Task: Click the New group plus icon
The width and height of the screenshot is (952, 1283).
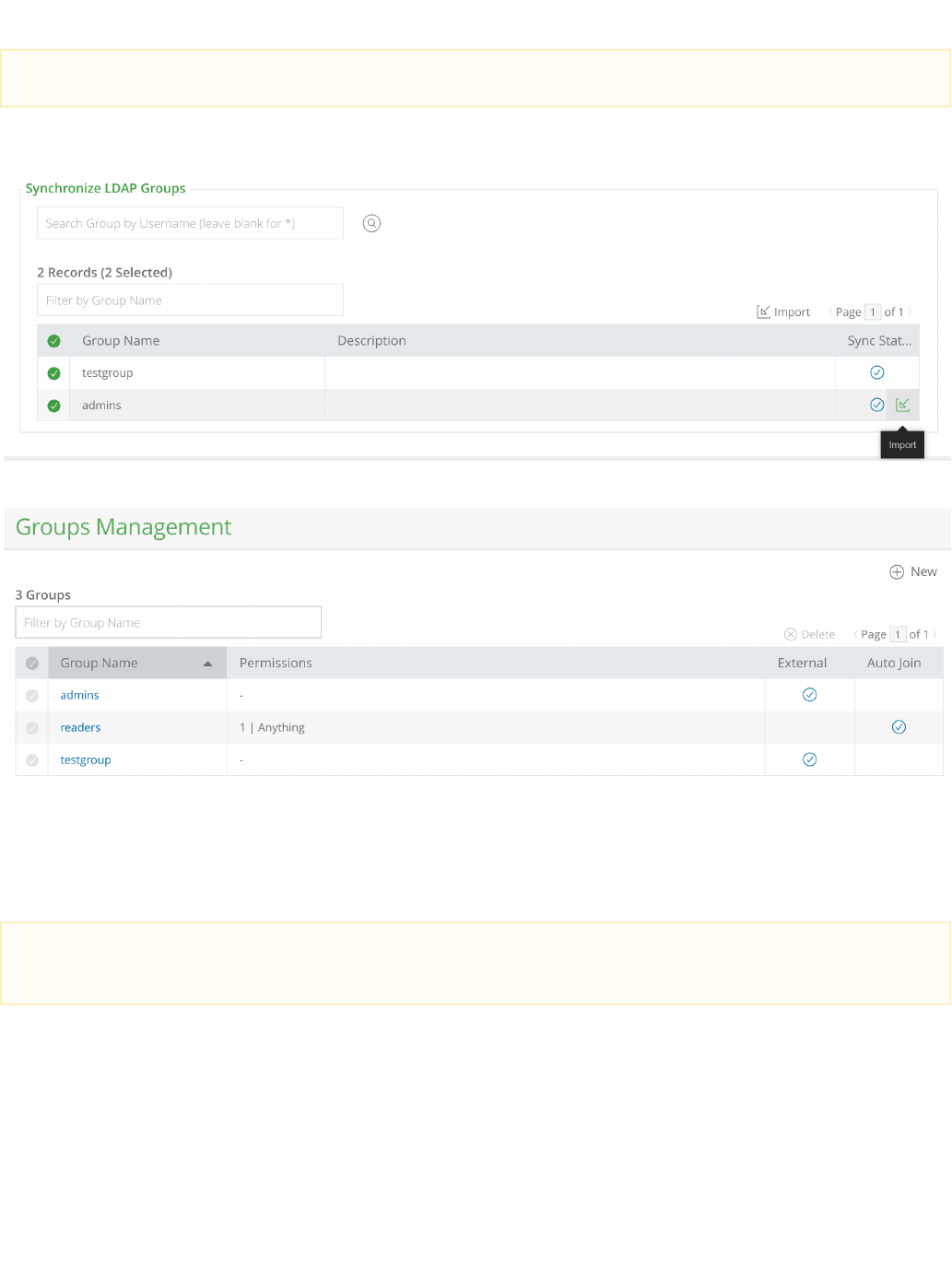Action: pyautogui.click(x=897, y=572)
